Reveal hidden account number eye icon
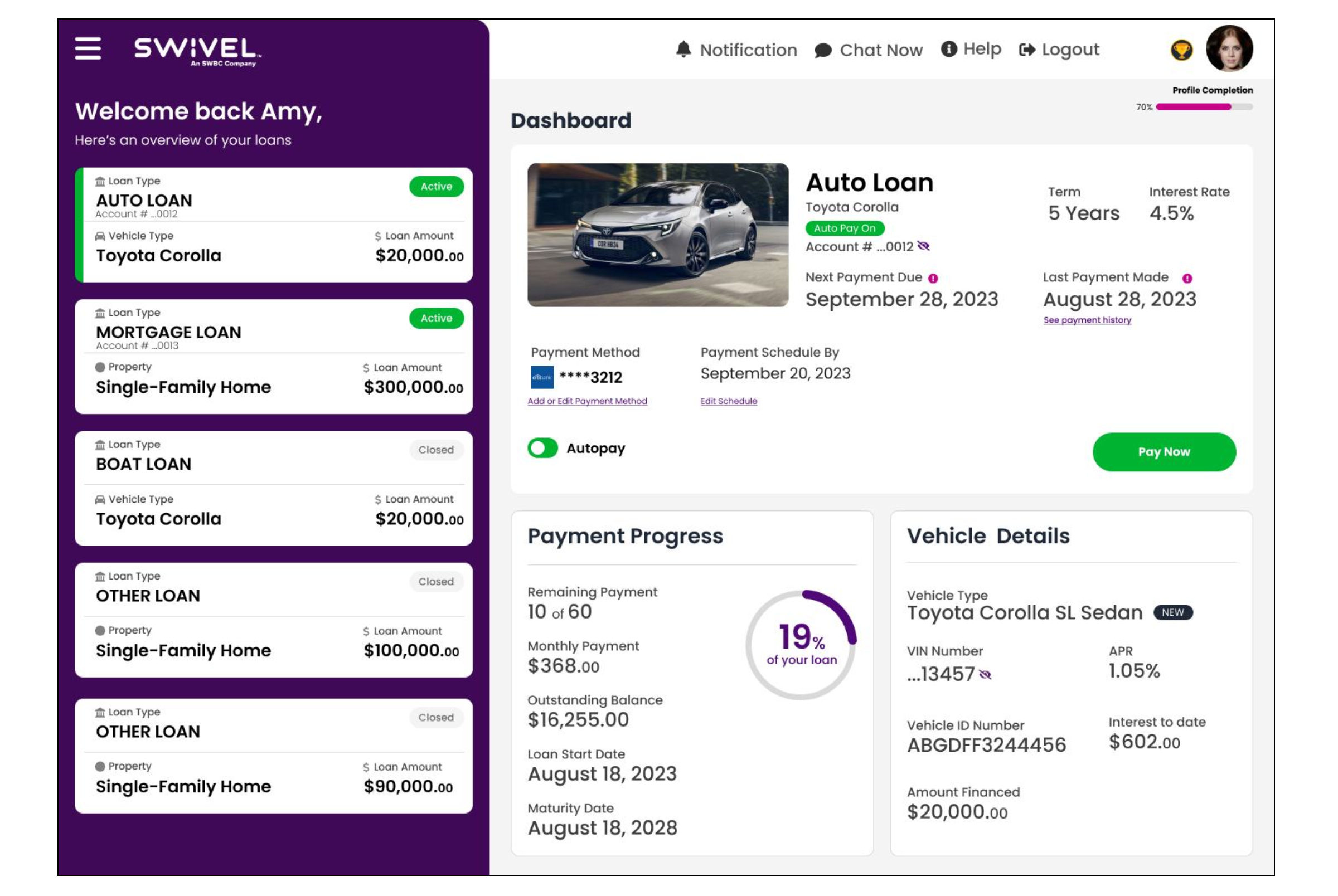The height and width of the screenshot is (896, 1338). 923,246
